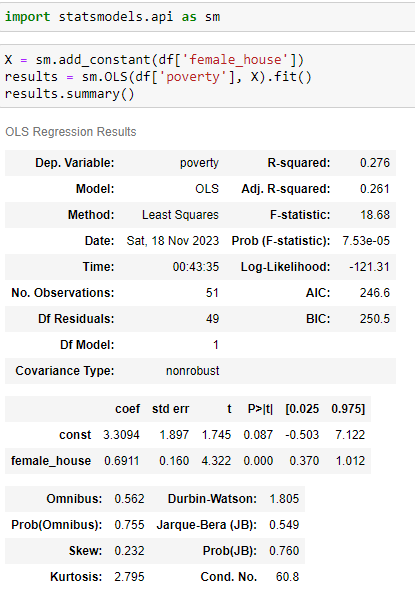
Task: Click the Log-Likelihood value -121.31
Action: 369,267
